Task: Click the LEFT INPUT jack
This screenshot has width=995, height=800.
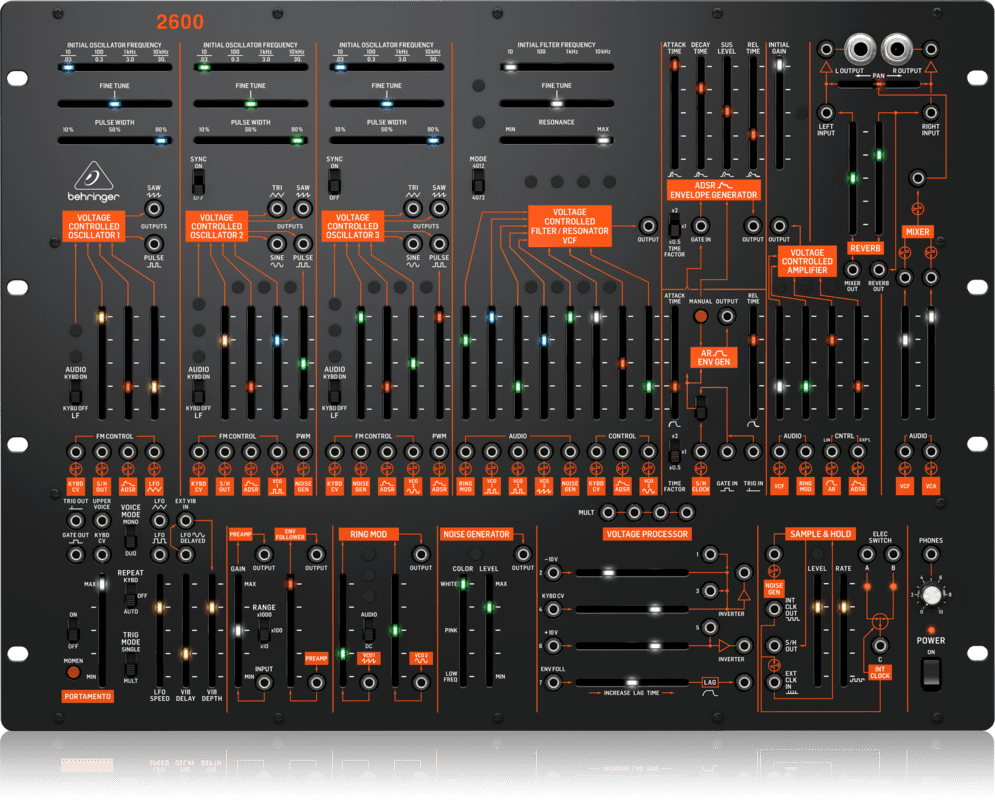Action: (826, 113)
